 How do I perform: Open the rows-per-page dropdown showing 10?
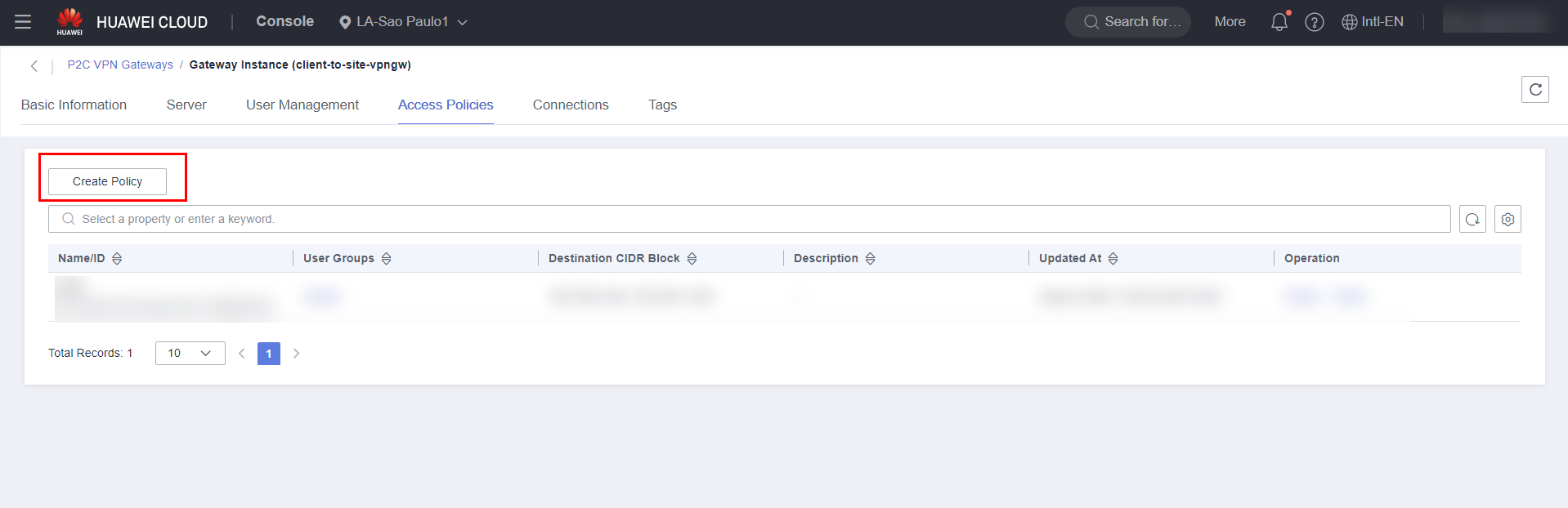tap(190, 353)
